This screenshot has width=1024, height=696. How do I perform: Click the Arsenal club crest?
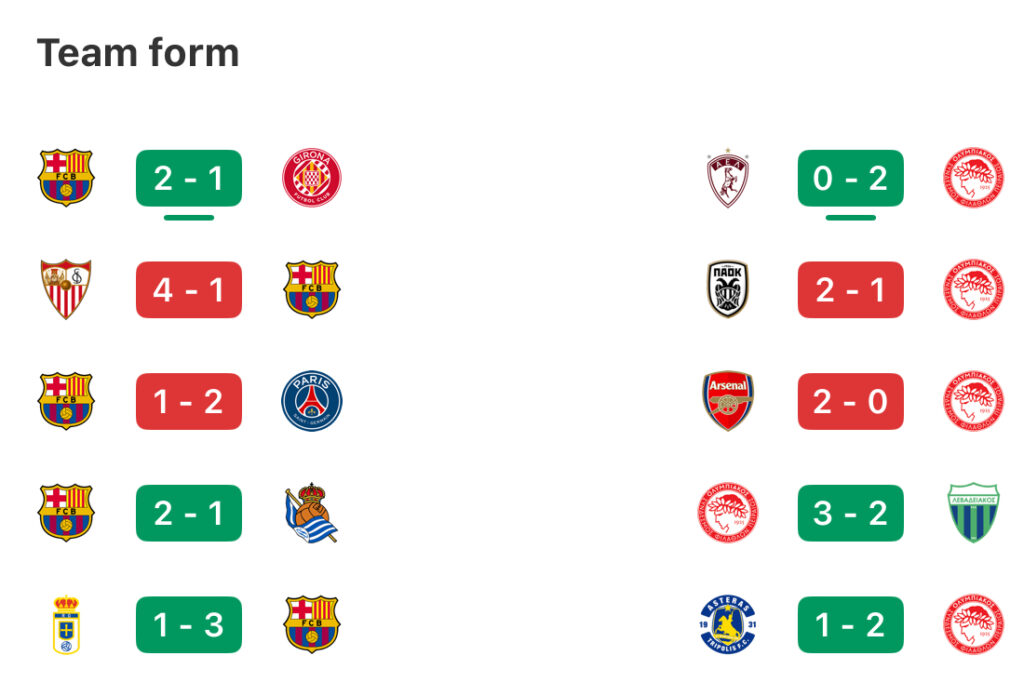pos(728,402)
